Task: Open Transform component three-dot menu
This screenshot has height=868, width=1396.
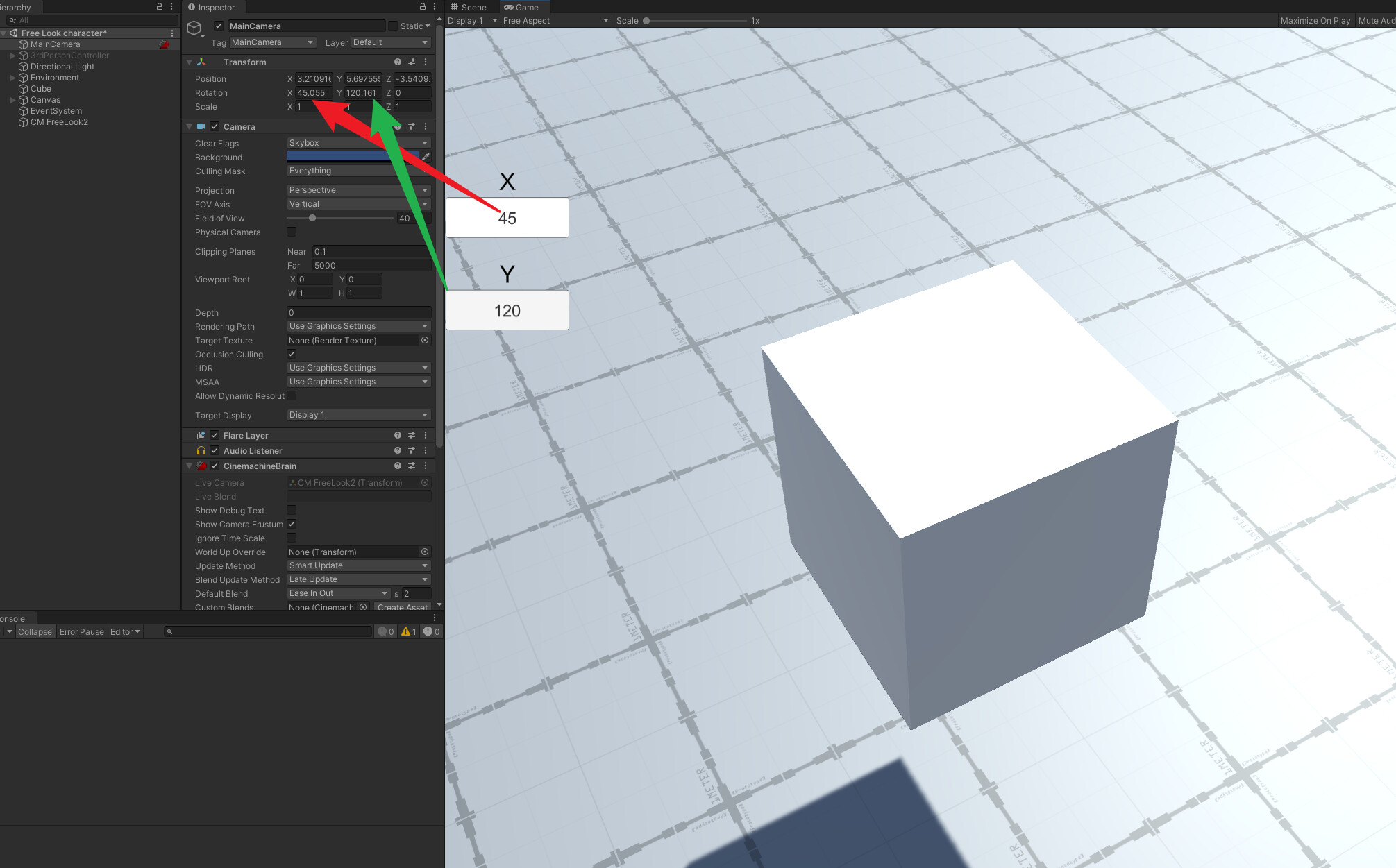Action: point(426,62)
